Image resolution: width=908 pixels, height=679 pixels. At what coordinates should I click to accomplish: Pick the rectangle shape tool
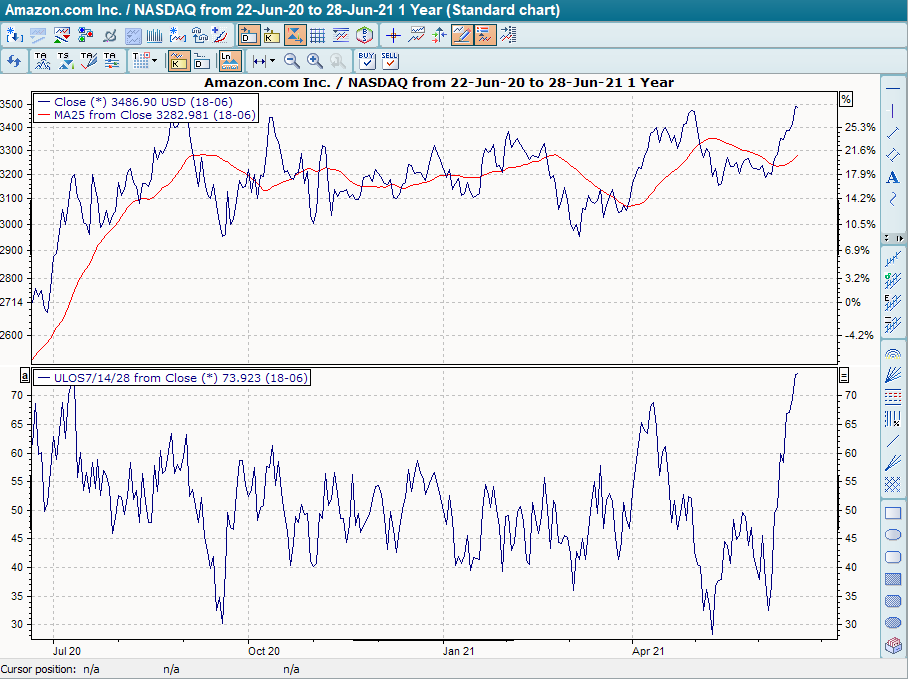pos(893,513)
